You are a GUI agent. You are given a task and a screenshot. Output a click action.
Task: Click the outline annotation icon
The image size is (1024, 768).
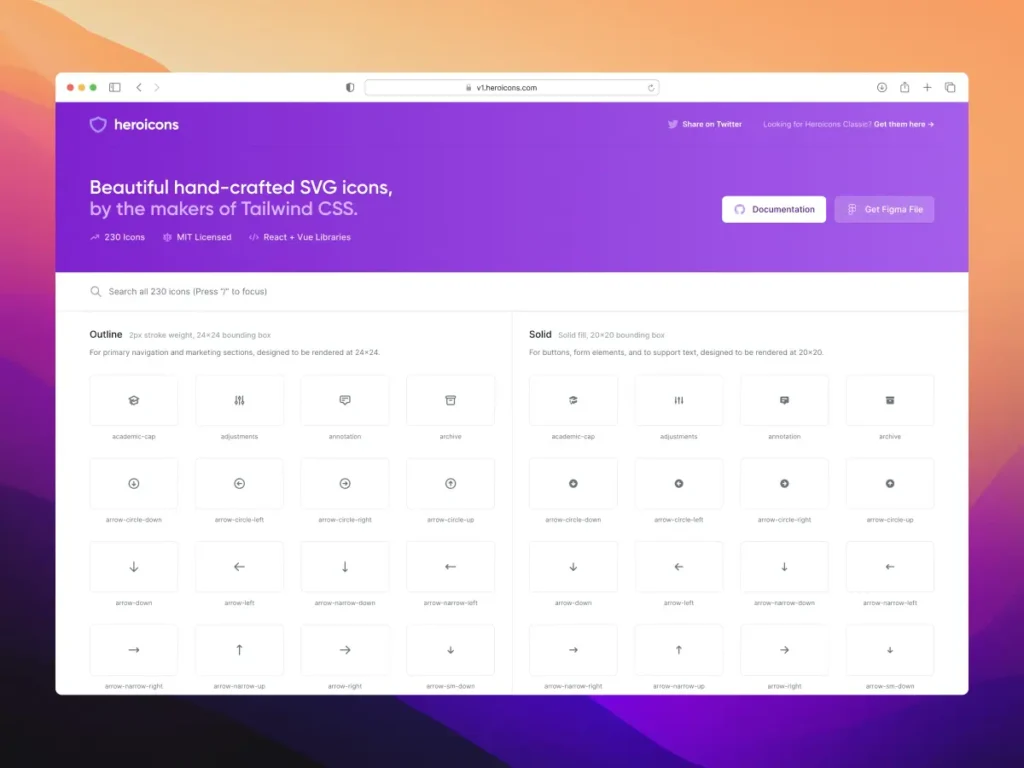click(x=344, y=399)
